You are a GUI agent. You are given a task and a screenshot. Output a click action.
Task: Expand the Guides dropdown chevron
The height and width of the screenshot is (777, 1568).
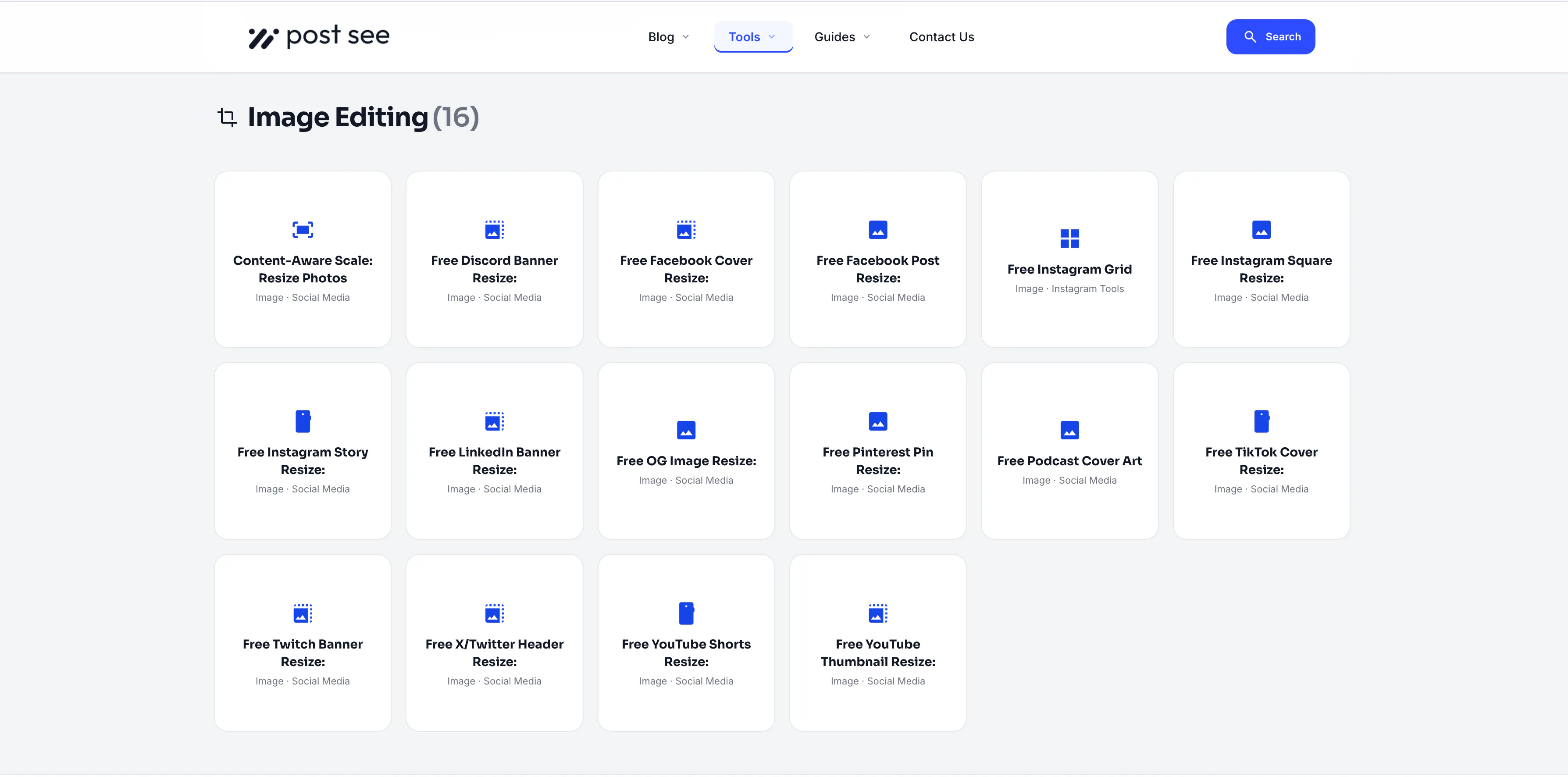(x=867, y=37)
